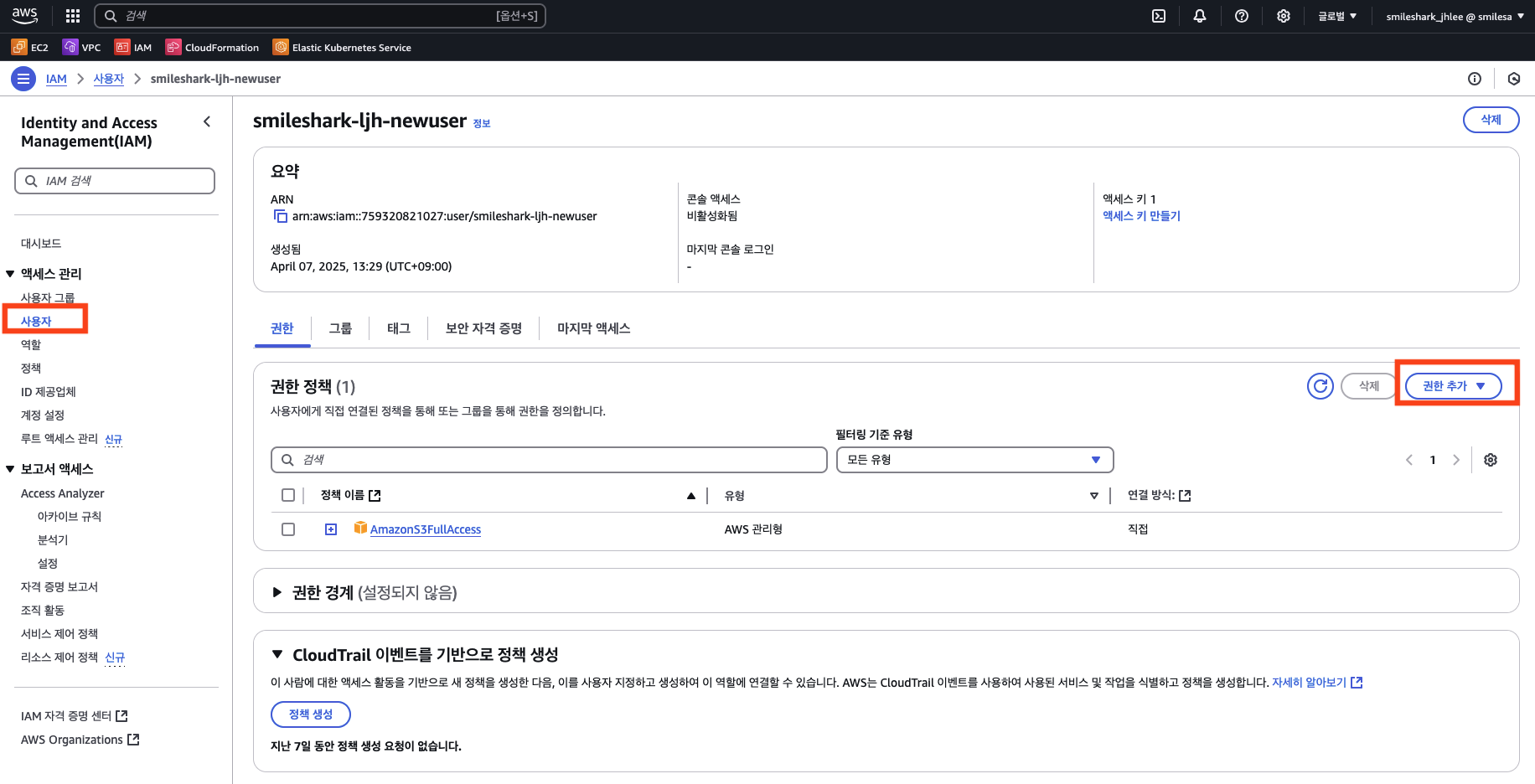The height and width of the screenshot is (784, 1535).
Task: Refresh the permissions policy list
Action: click(x=1320, y=386)
